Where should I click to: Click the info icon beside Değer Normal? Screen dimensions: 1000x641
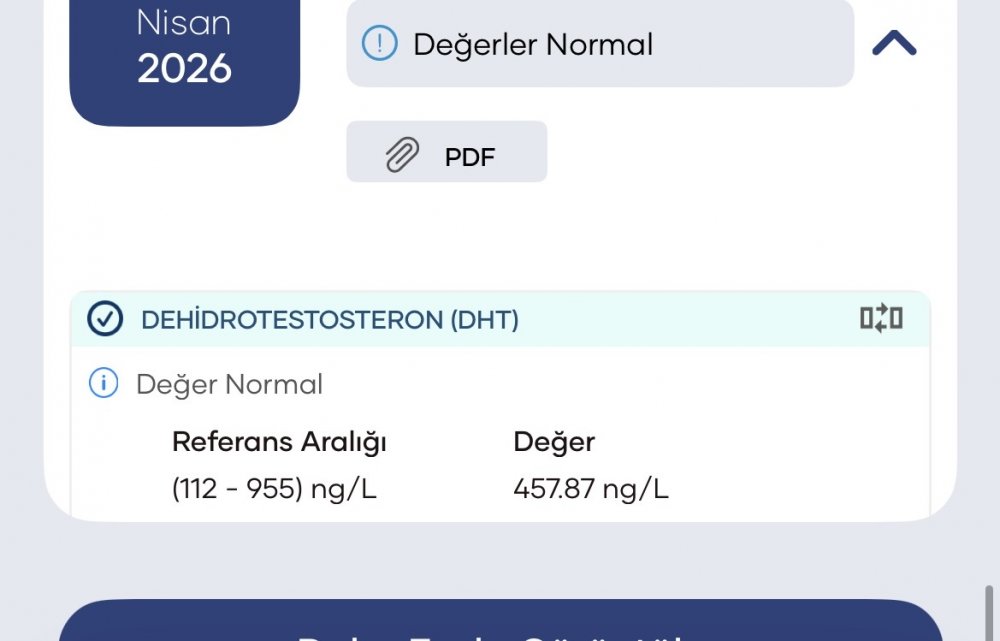103,383
